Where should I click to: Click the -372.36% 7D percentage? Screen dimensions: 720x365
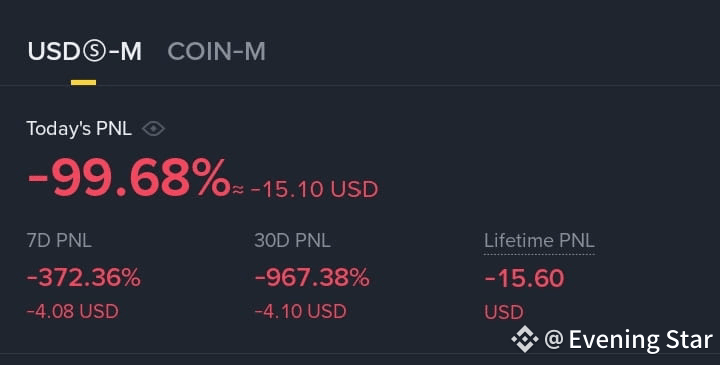pyautogui.click(x=84, y=278)
